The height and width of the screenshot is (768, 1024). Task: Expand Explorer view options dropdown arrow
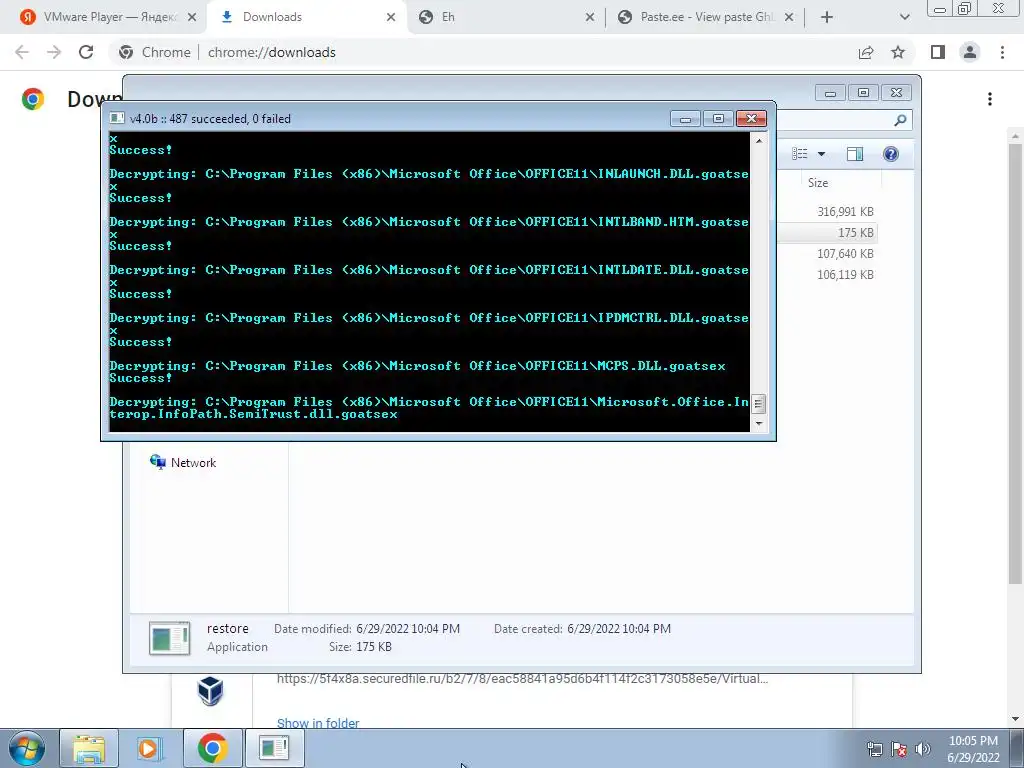pyautogui.click(x=822, y=154)
